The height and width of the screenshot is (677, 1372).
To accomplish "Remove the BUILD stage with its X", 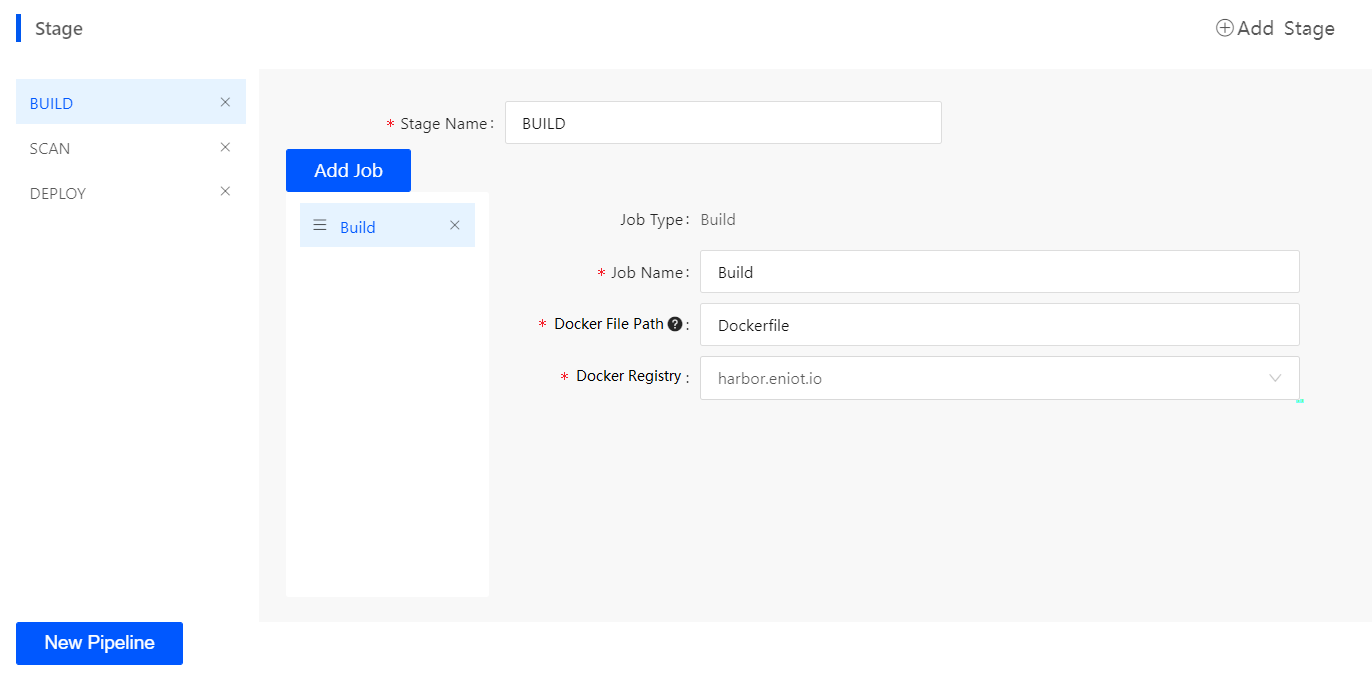I will point(225,102).
